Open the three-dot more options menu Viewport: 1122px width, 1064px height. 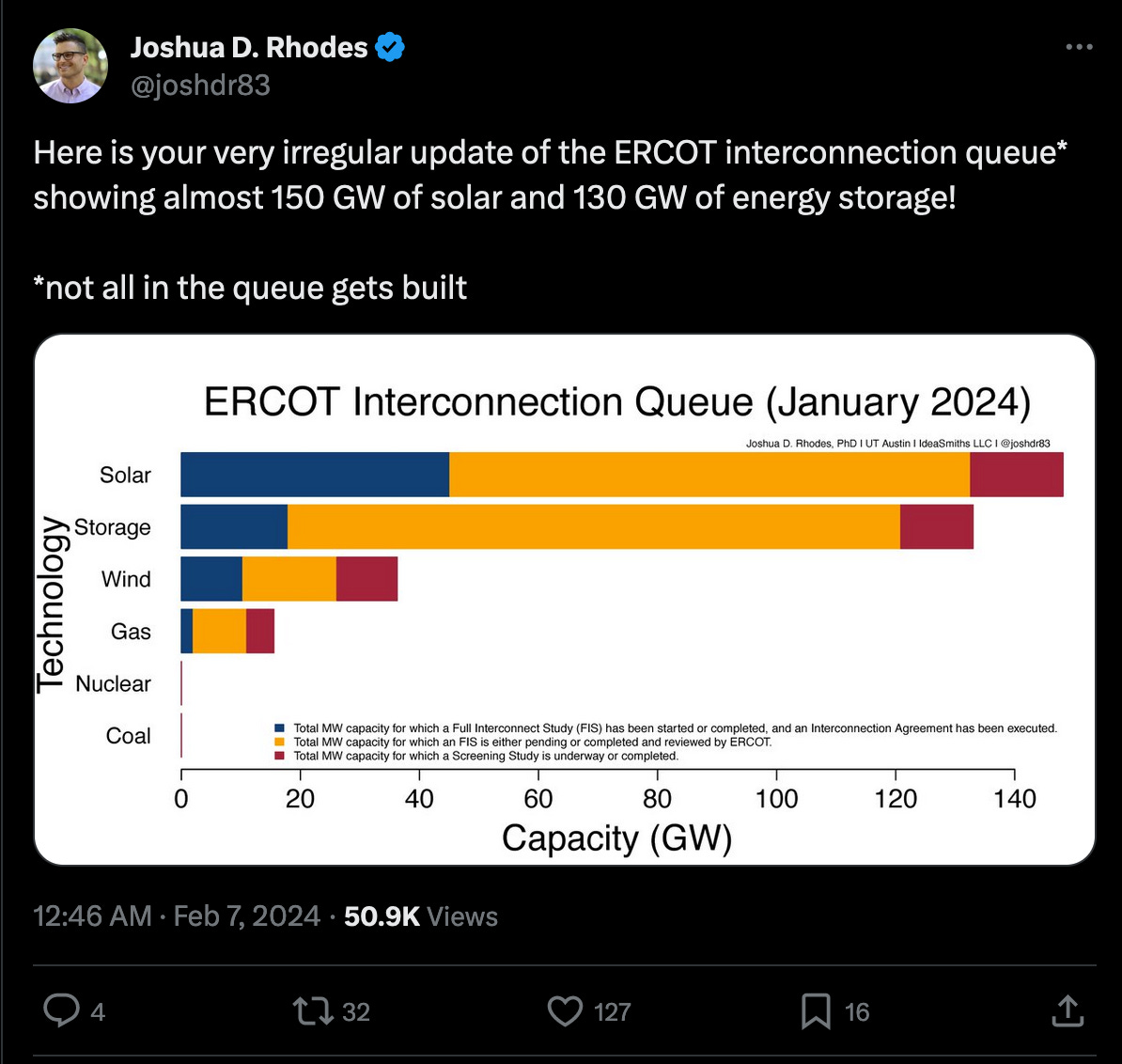pos(1079,46)
